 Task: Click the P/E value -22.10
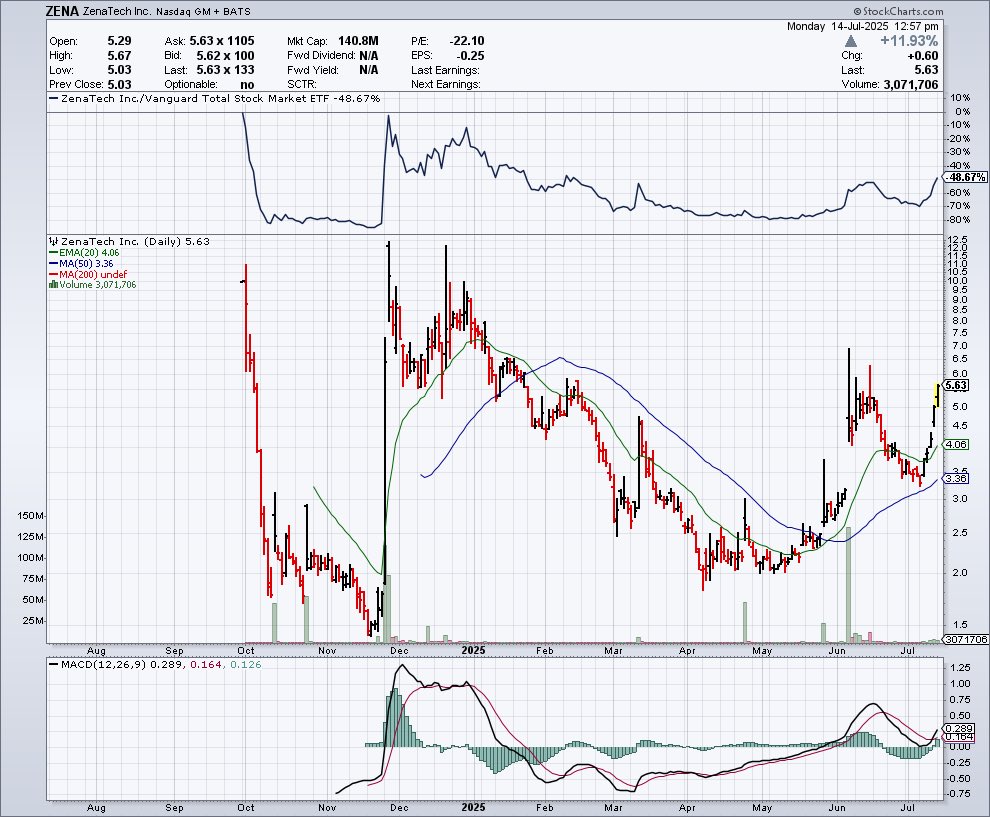click(x=467, y=41)
